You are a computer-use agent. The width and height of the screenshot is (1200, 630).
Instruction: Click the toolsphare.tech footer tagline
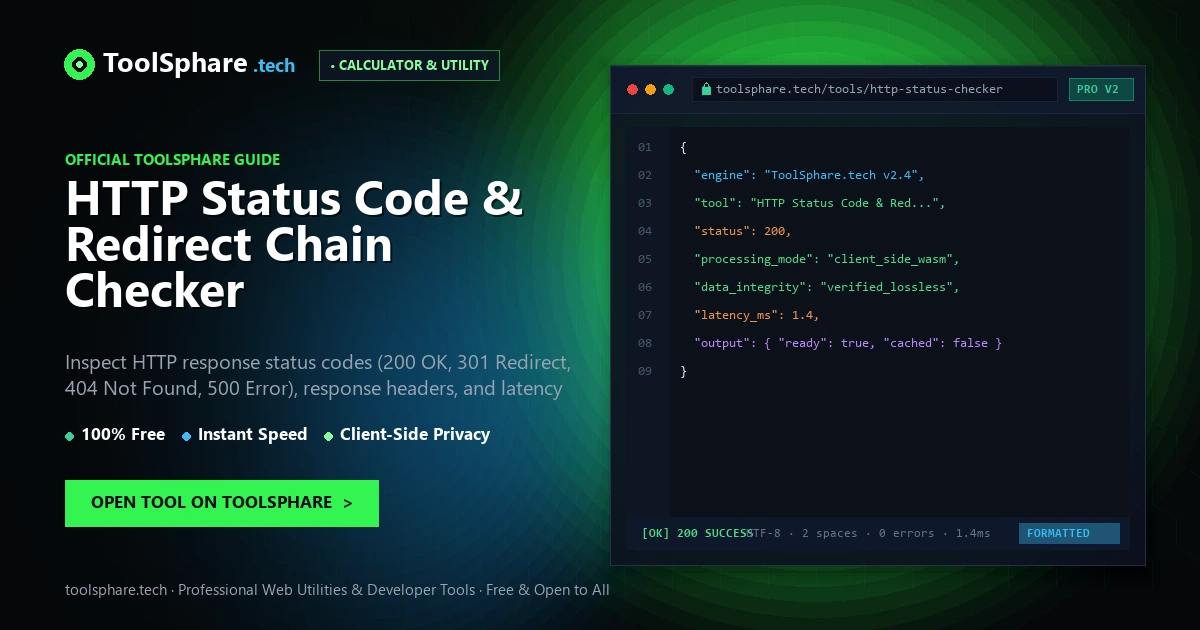[x=337, y=590]
